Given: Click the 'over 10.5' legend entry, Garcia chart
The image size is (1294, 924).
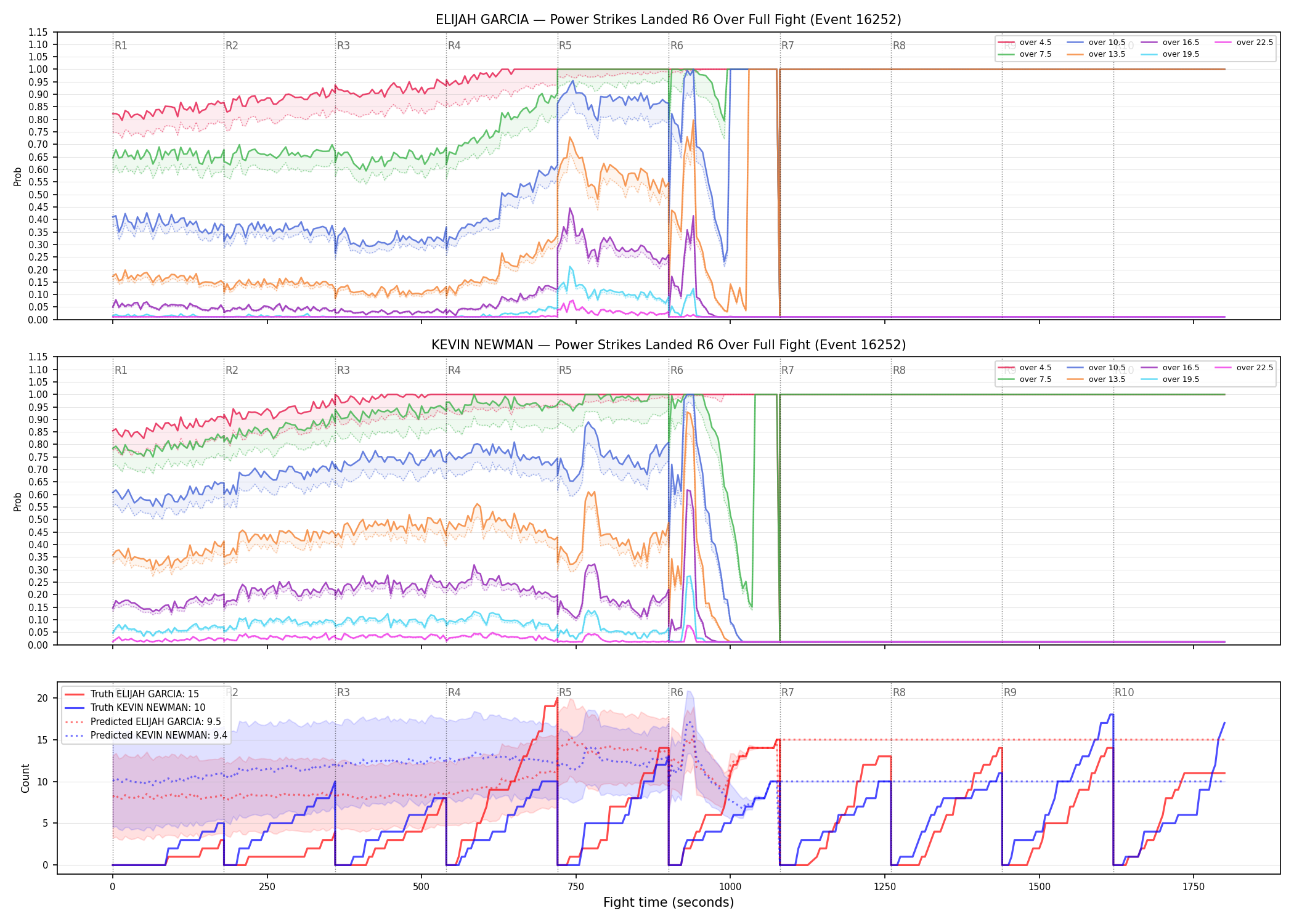Looking at the screenshot, I should pos(1096,43).
